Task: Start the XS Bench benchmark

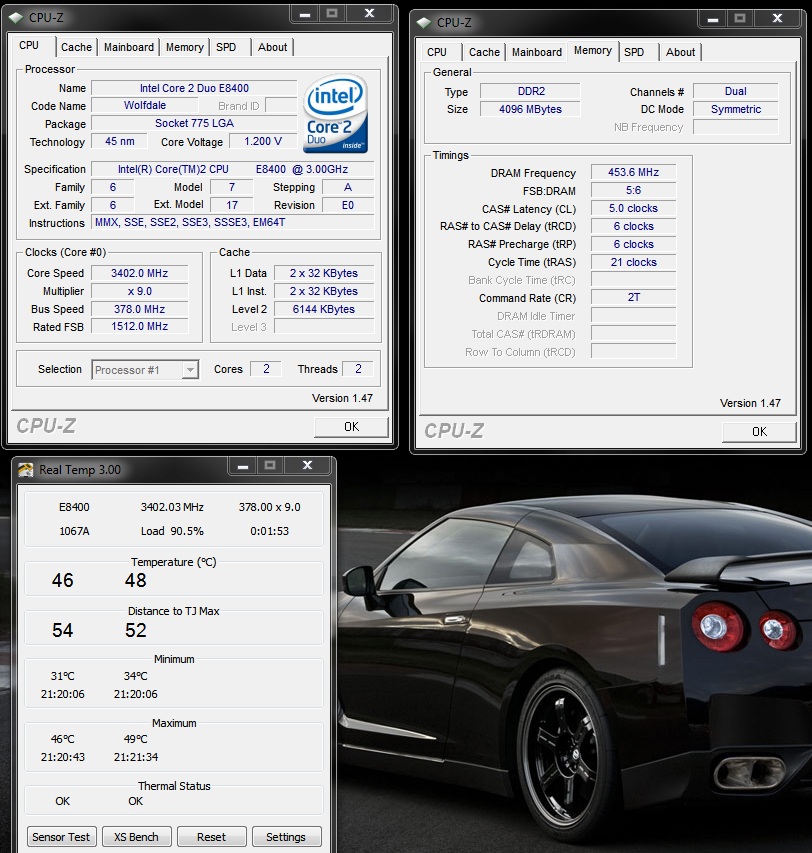Action: click(136, 837)
